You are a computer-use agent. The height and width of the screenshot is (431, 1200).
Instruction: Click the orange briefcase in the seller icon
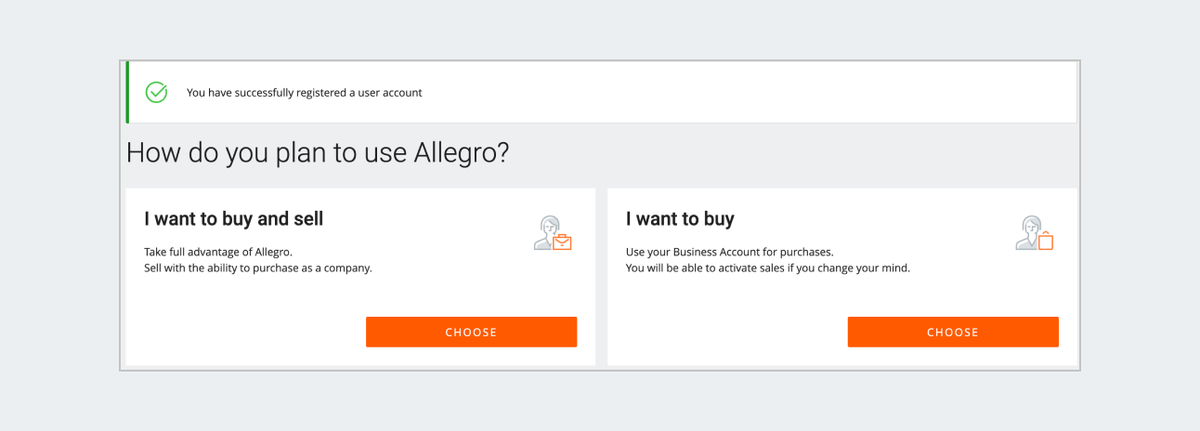pos(562,241)
